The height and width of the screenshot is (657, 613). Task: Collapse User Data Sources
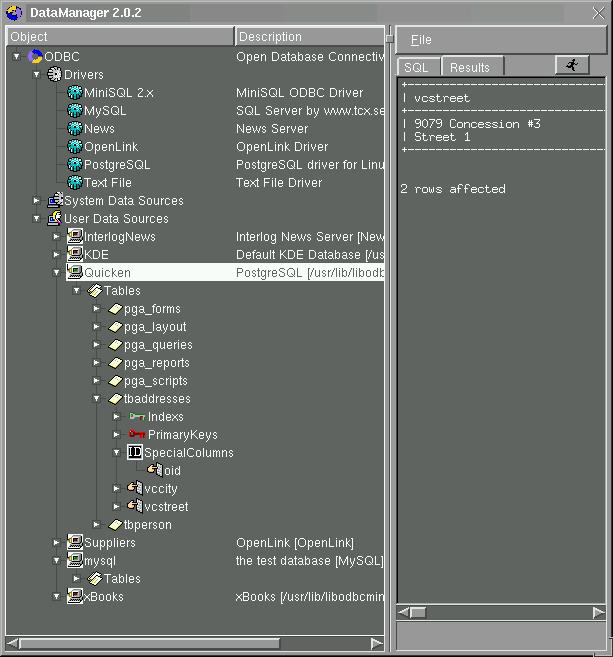pyautogui.click(x=36, y=218)
